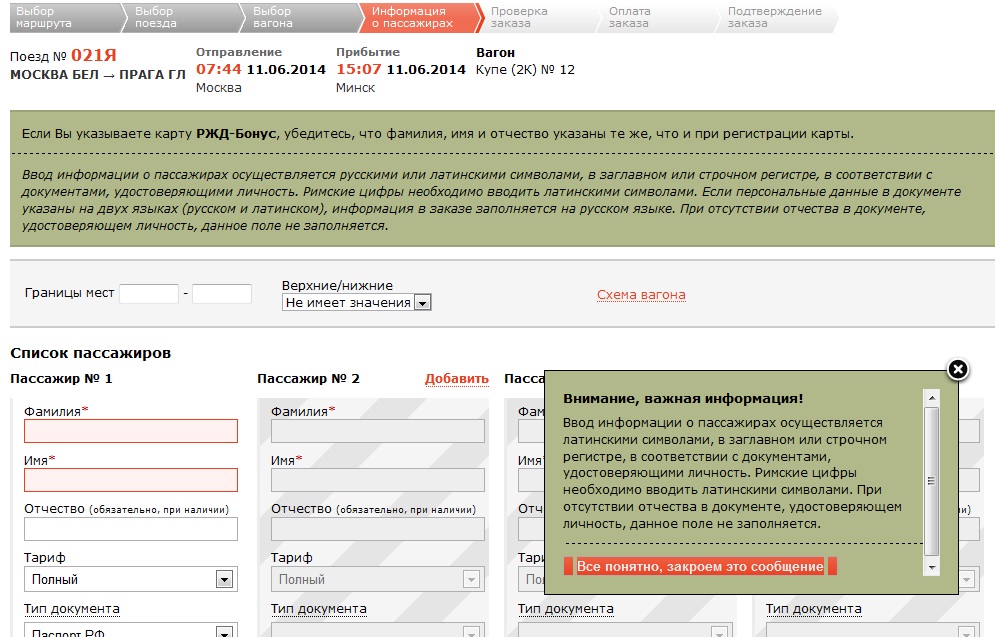Click the popup scrollbar up arrow
995x637 pixels.
(932, 398)
